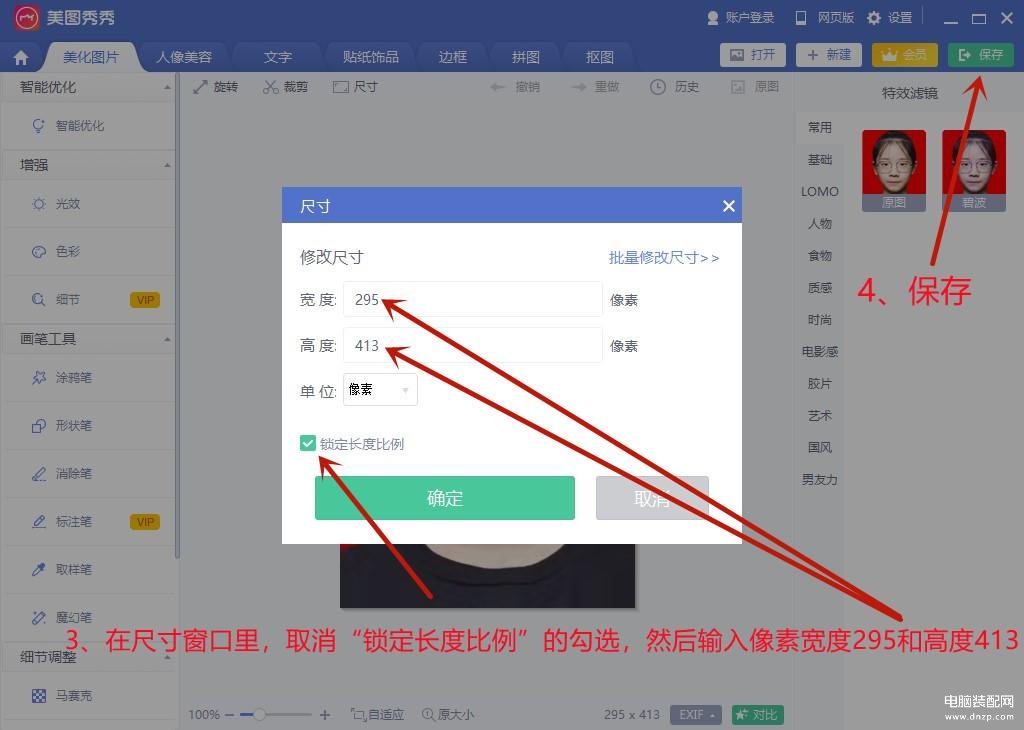
Task: Adjust the zoom level slider
Action: pyautogui.click(x=259, y=715)
